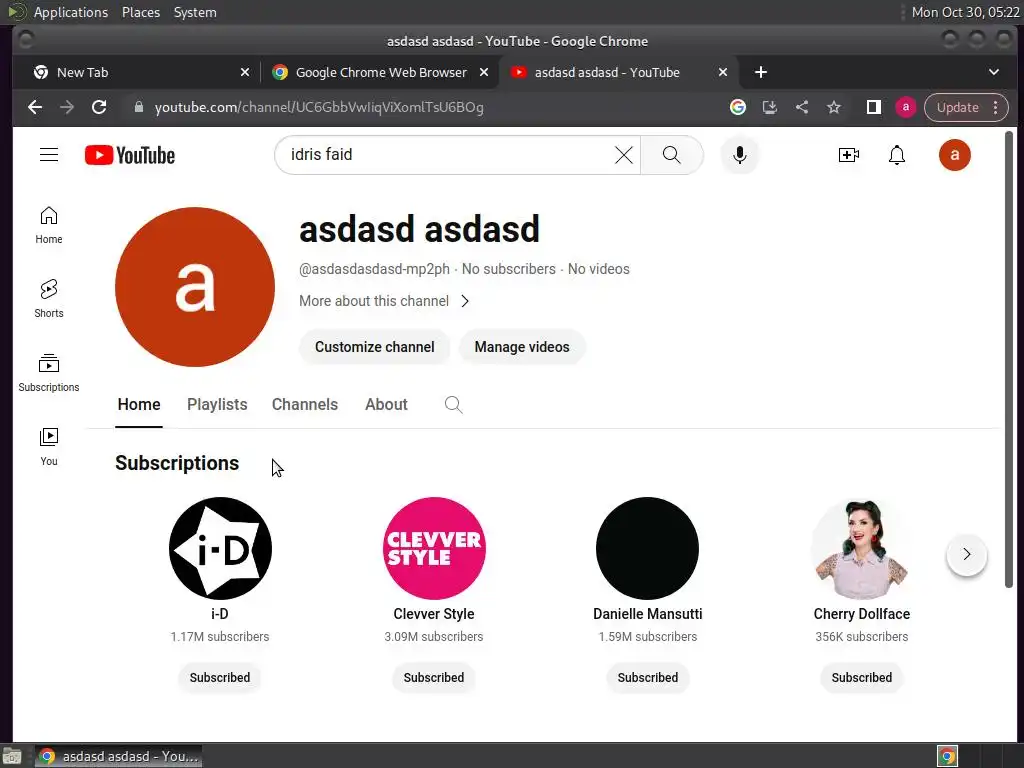Open the System menu
Viewport: 1024px width, 768px height.
coord(195,12)
